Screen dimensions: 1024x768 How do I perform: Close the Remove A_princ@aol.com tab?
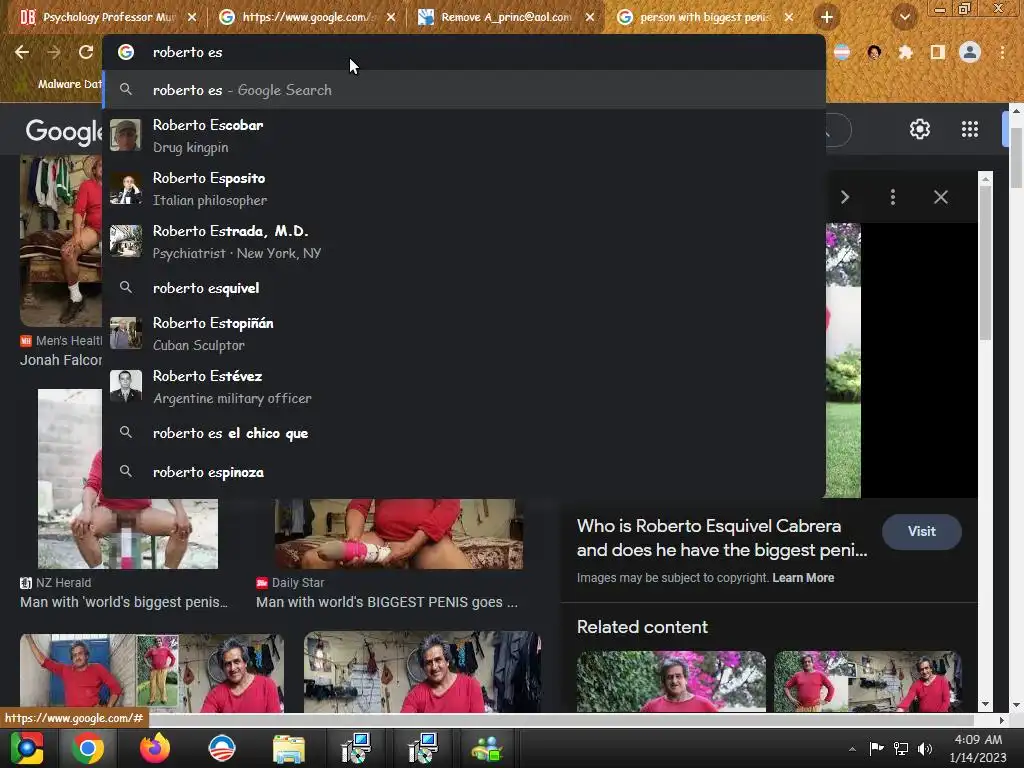[x=590, y=17]
